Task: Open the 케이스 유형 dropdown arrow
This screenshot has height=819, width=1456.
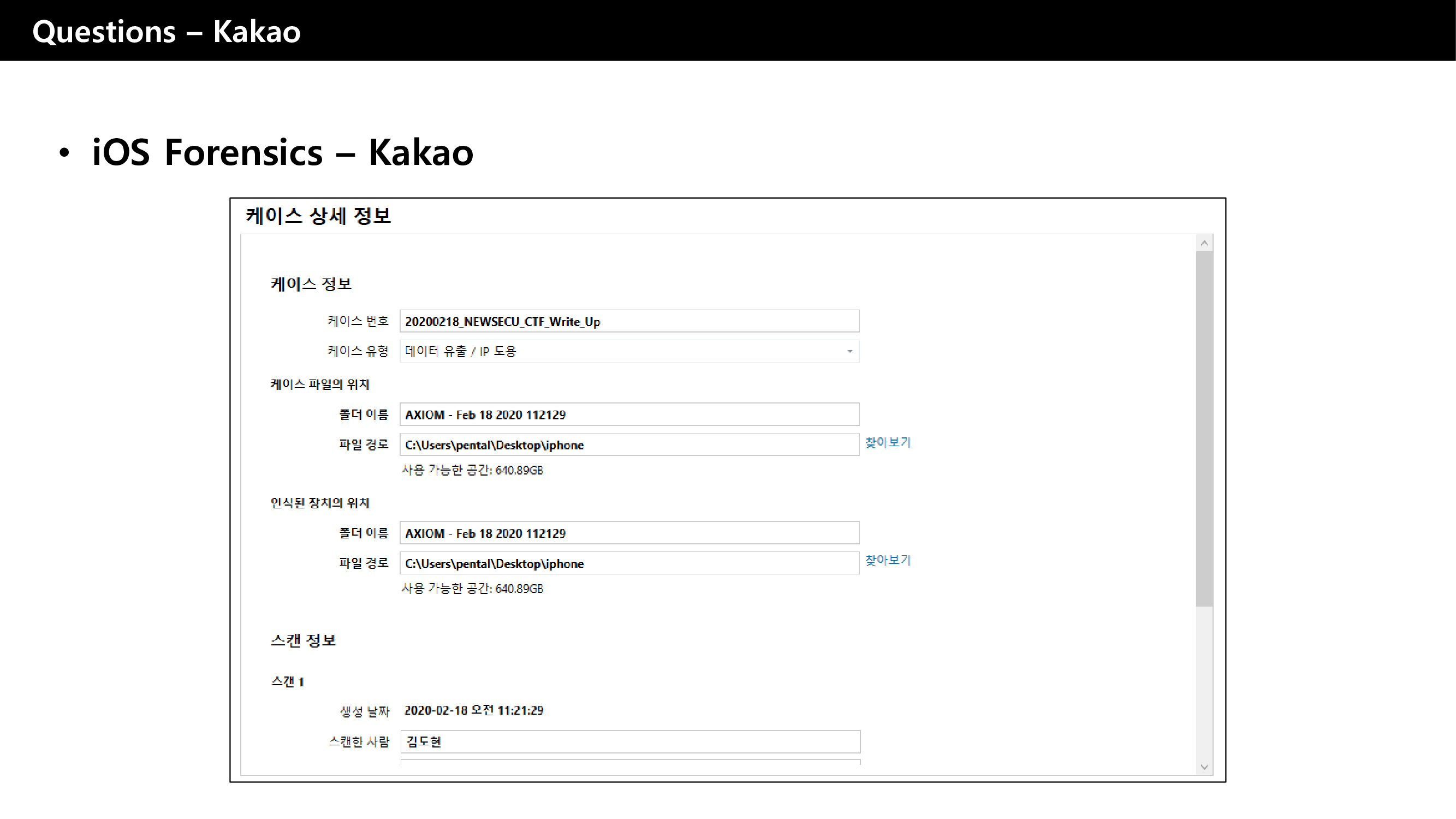Action: (849, 352)
